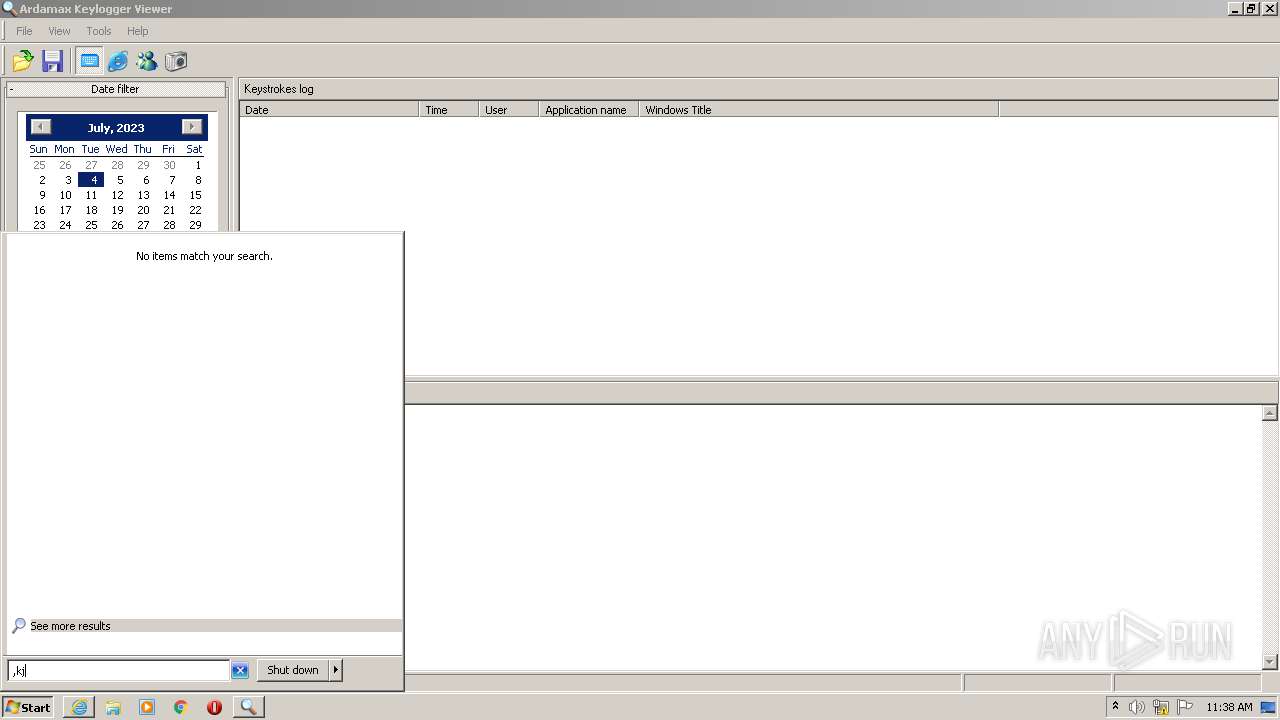Show screenshots log via camera icon
Viewport: 1280px width, 720px height.
(176, 61)
